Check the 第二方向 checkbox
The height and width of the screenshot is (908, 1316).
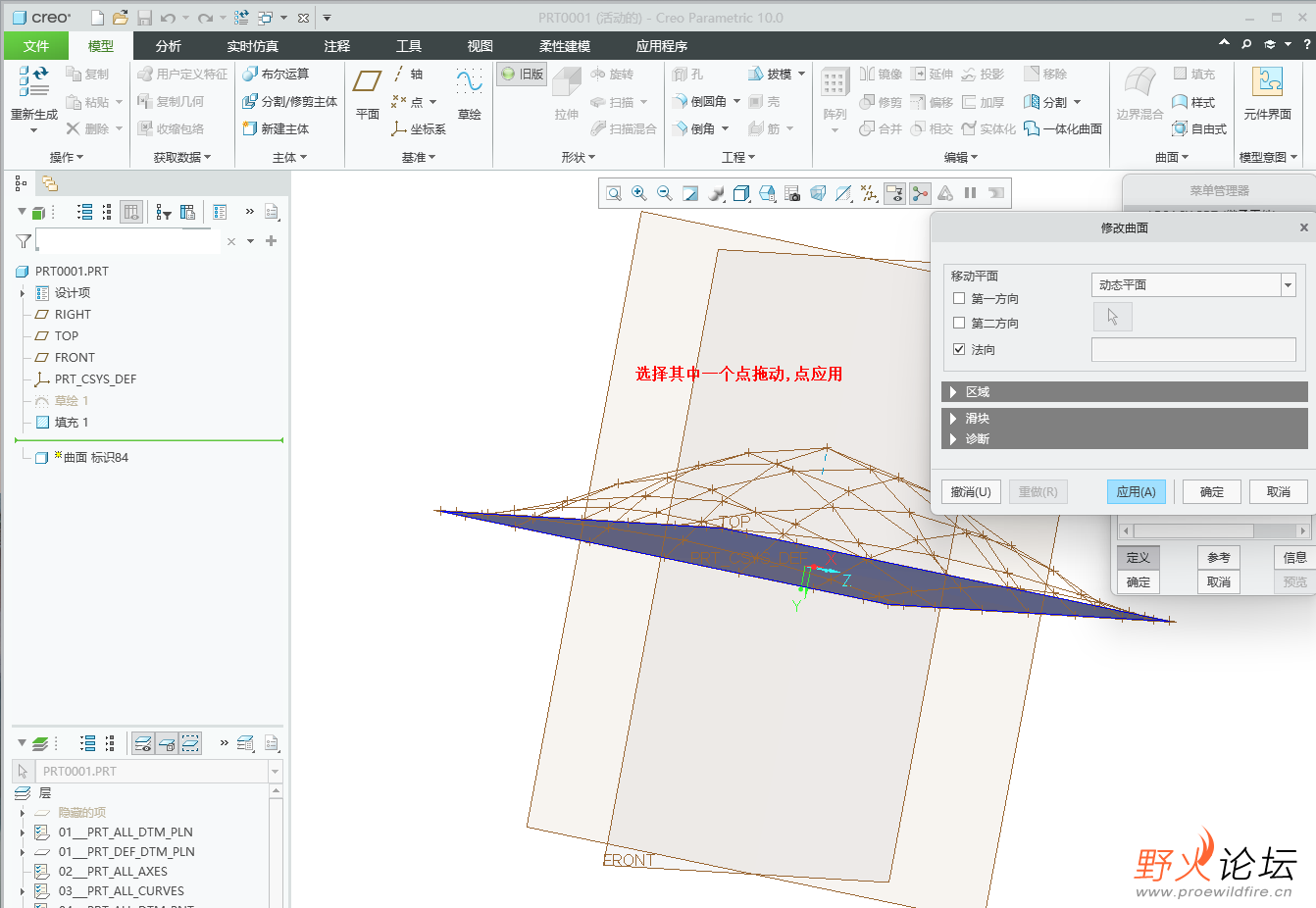[x=959, y=323]
